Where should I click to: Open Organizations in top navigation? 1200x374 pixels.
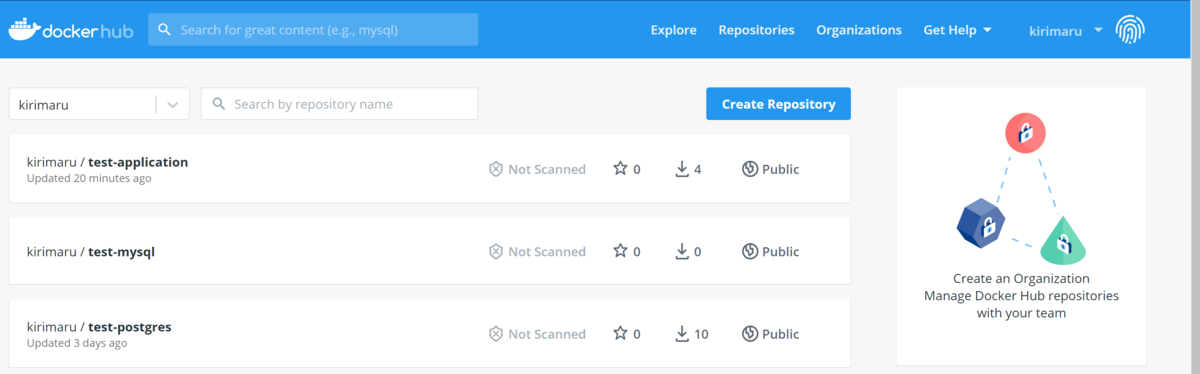(859, 30)
